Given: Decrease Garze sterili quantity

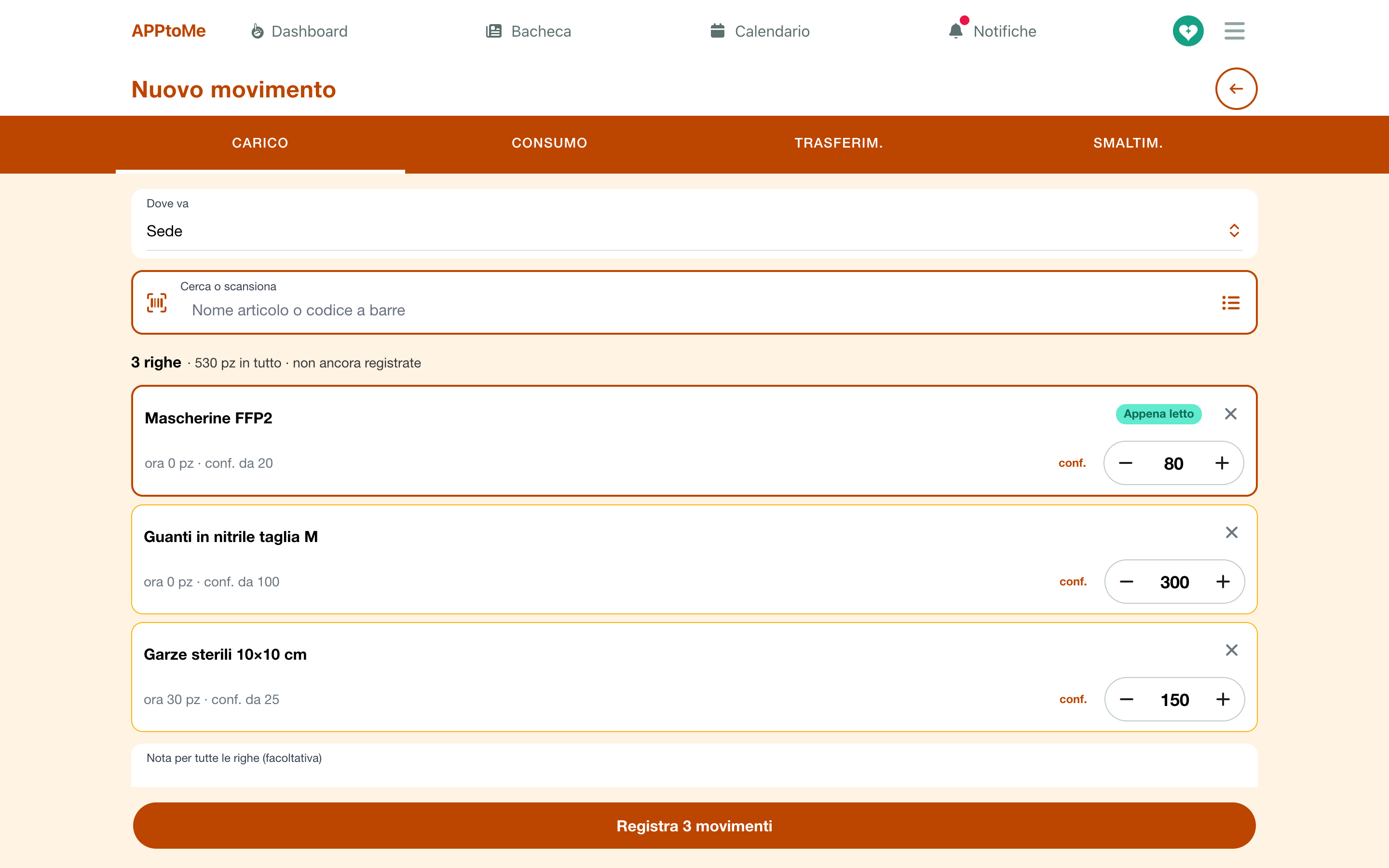Looking at the screenshot, I should (1127, 700).
